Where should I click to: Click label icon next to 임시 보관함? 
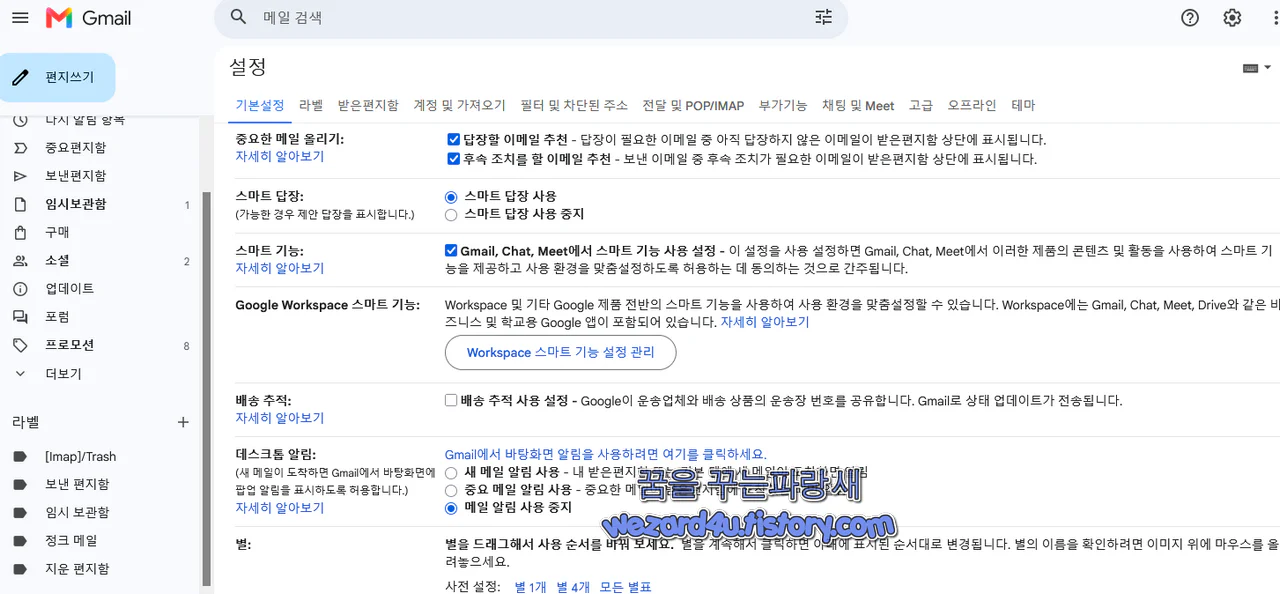(x=20, y=512)
